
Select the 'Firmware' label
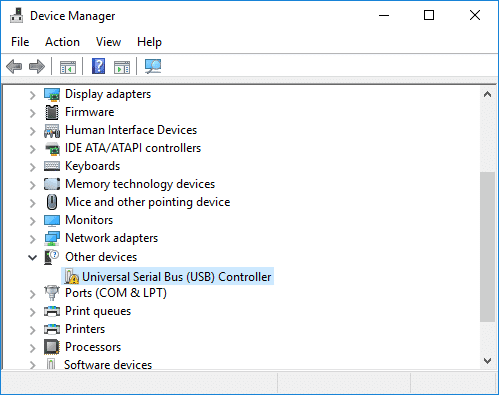[89, 112]
